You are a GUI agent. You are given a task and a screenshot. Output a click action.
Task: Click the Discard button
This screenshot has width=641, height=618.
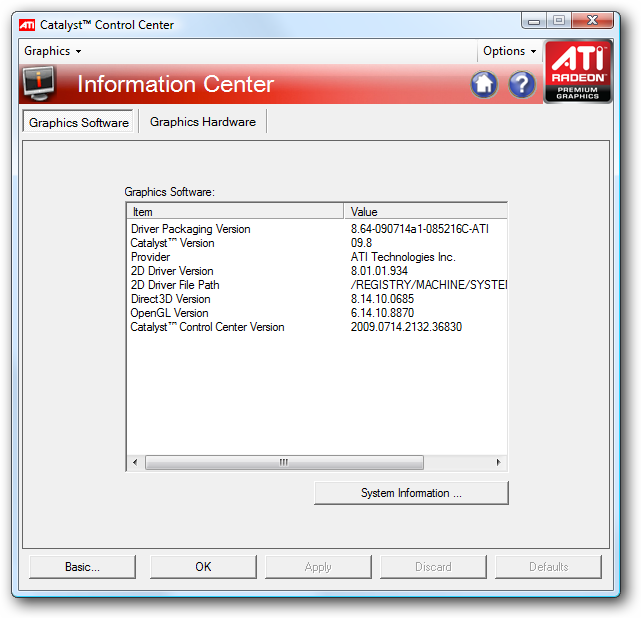pyautogui.click(x=433, y=566)
